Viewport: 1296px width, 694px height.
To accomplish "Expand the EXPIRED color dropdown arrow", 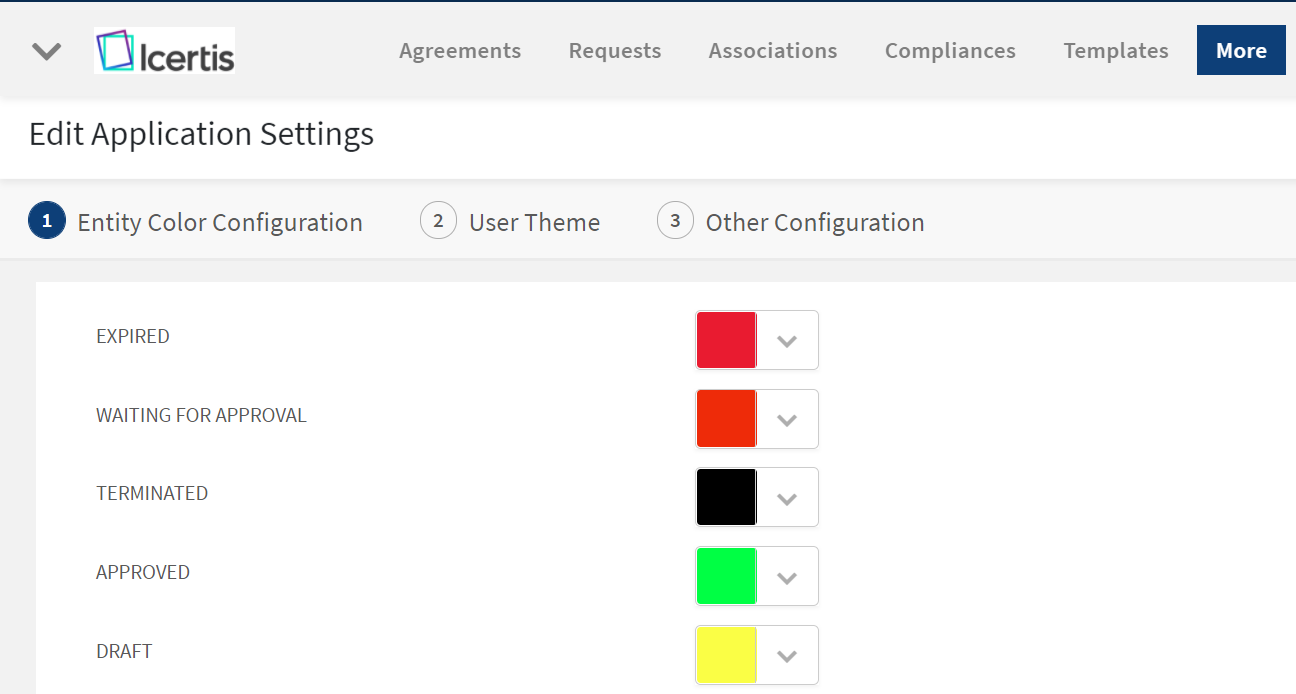I will tap(787, 341).
